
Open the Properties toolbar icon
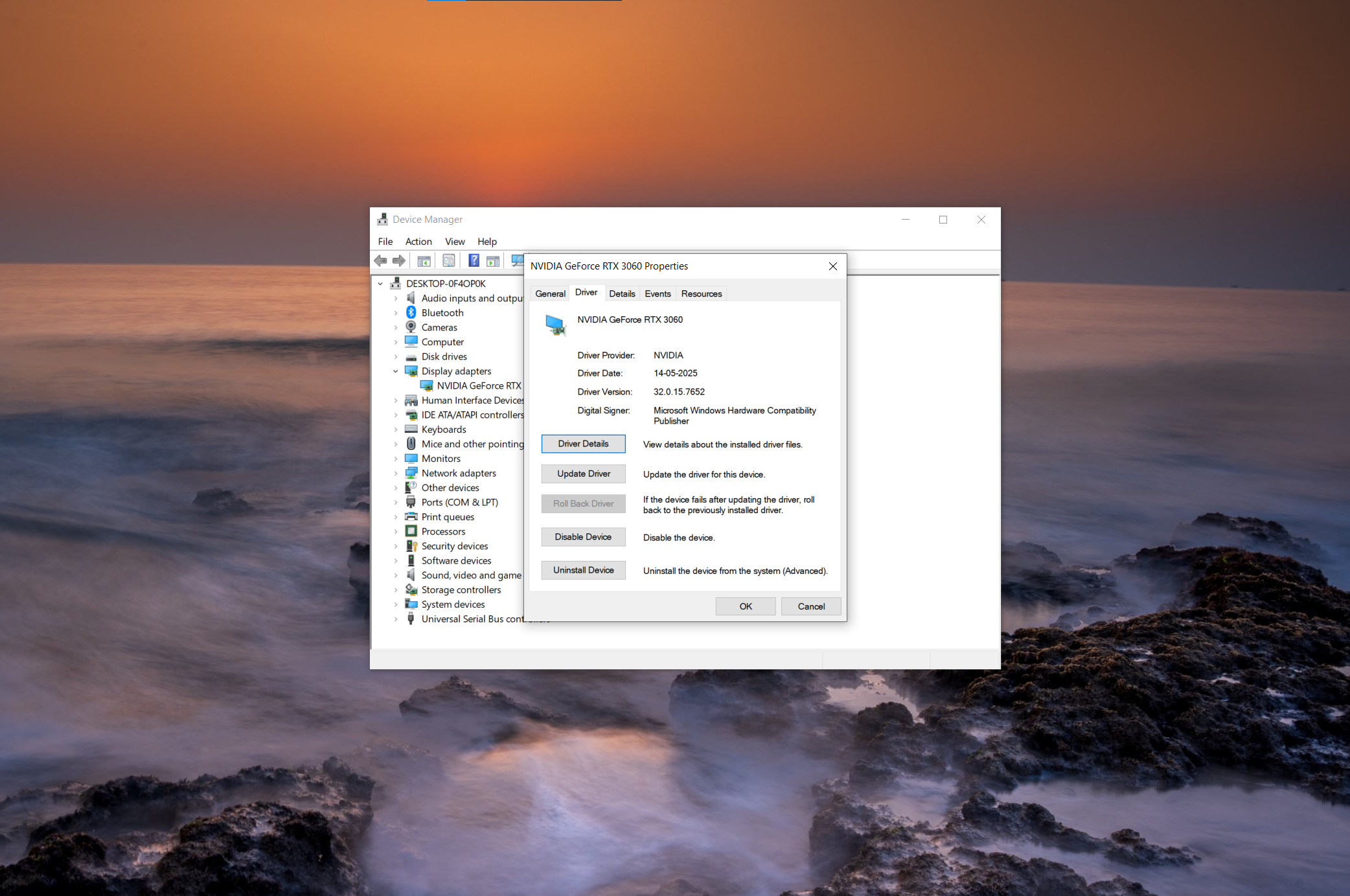[448, 260]
